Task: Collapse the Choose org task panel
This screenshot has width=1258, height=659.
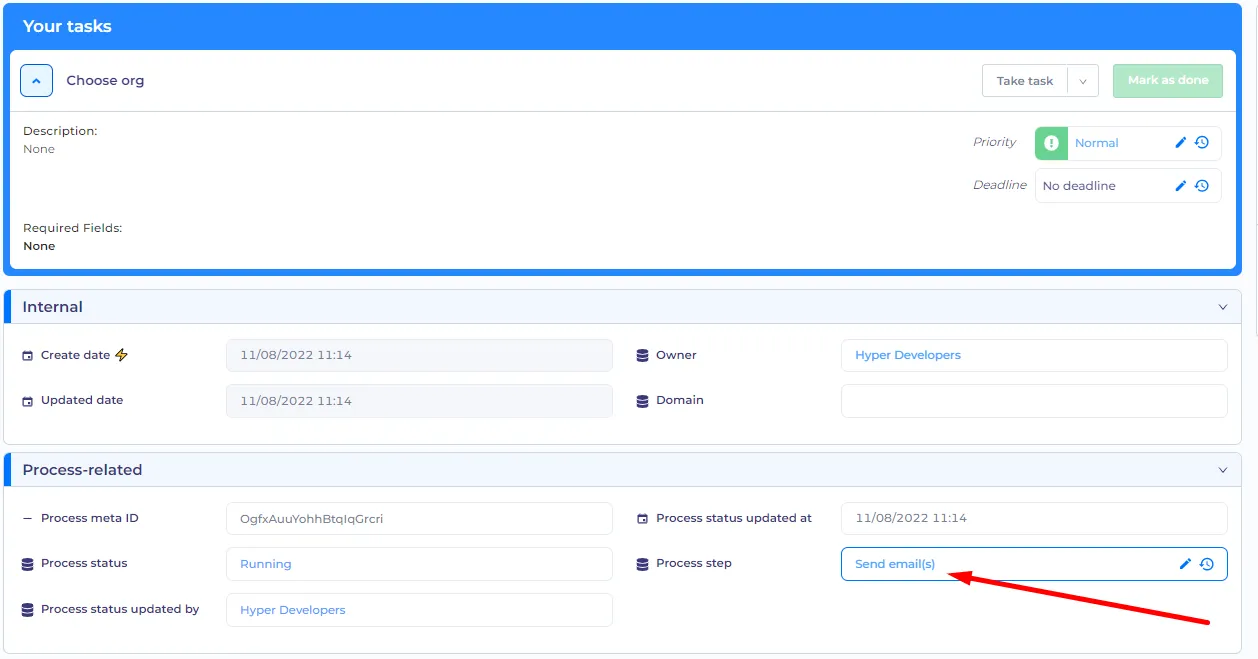Action: [36, 81]
